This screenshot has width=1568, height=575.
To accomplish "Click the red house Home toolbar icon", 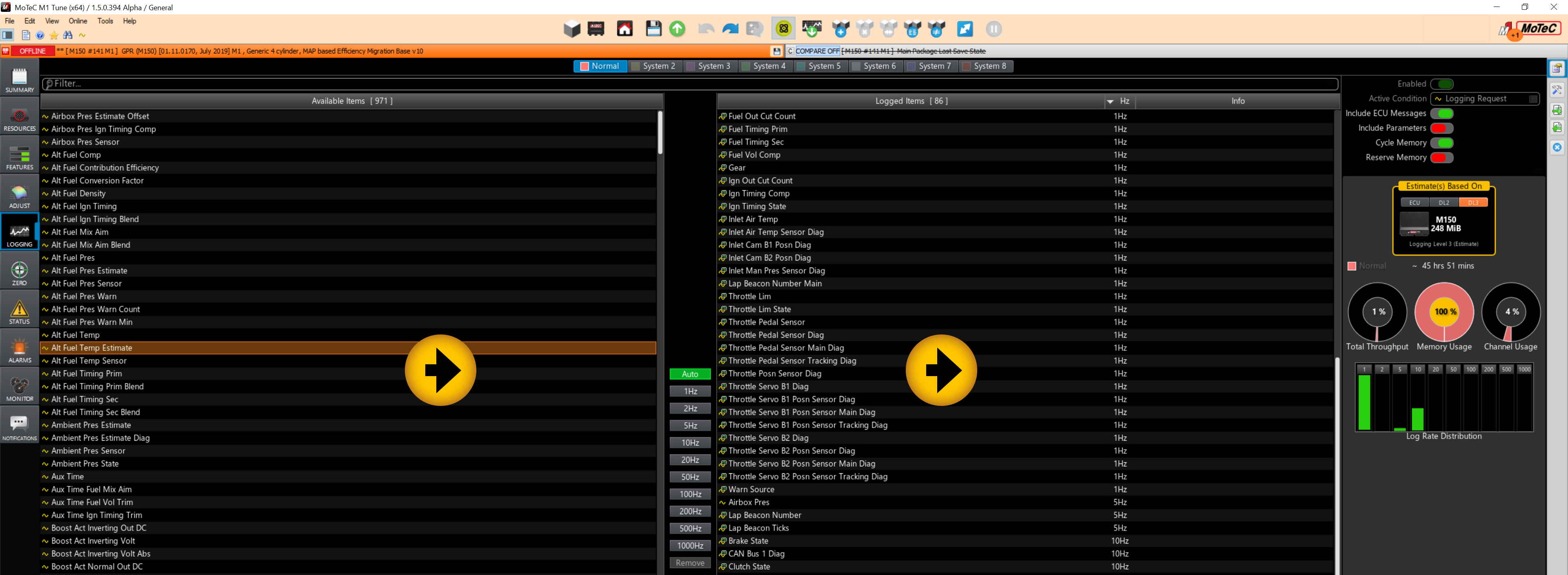I will [x=625, y=29].
